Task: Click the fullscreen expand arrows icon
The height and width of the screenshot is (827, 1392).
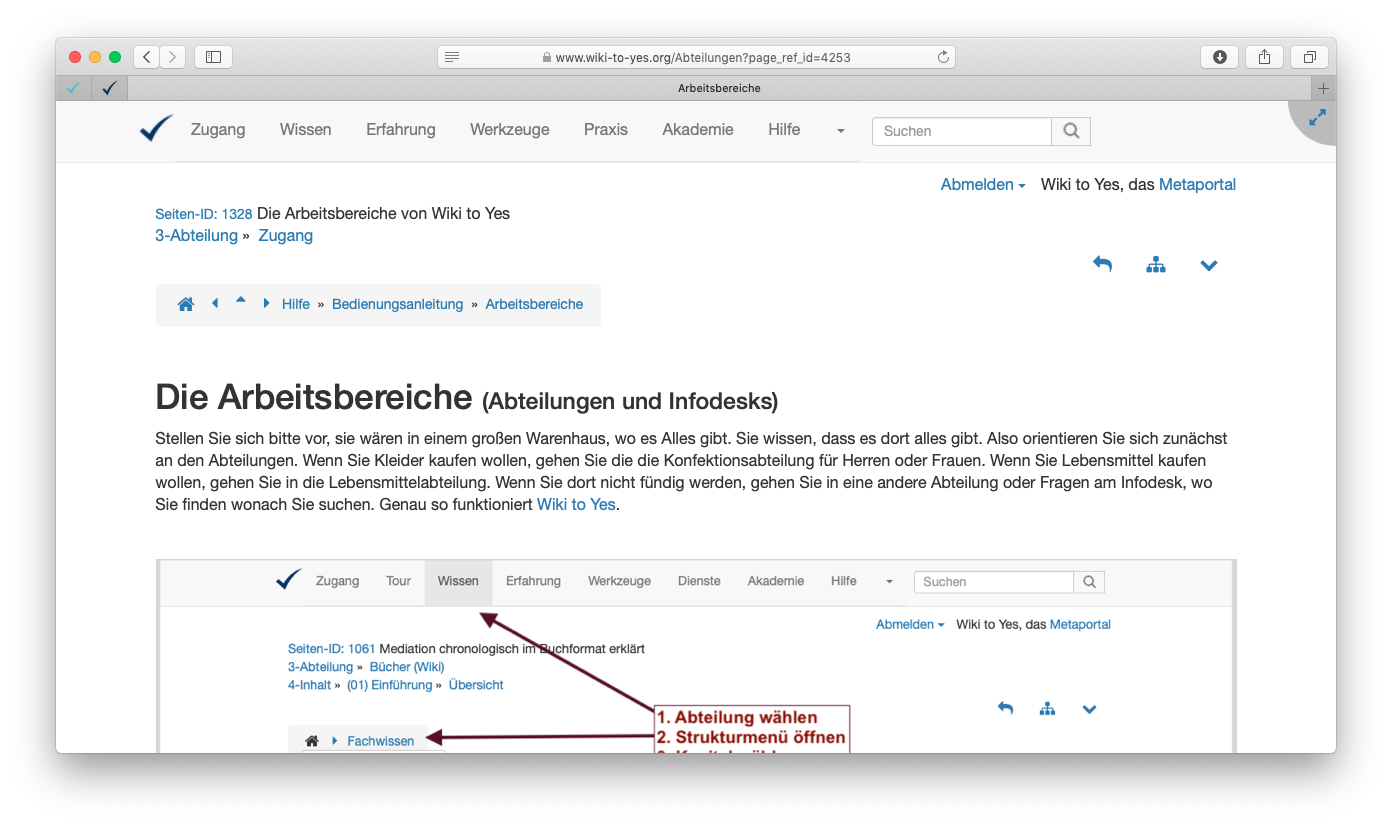Action: [x=1317, y=117]
